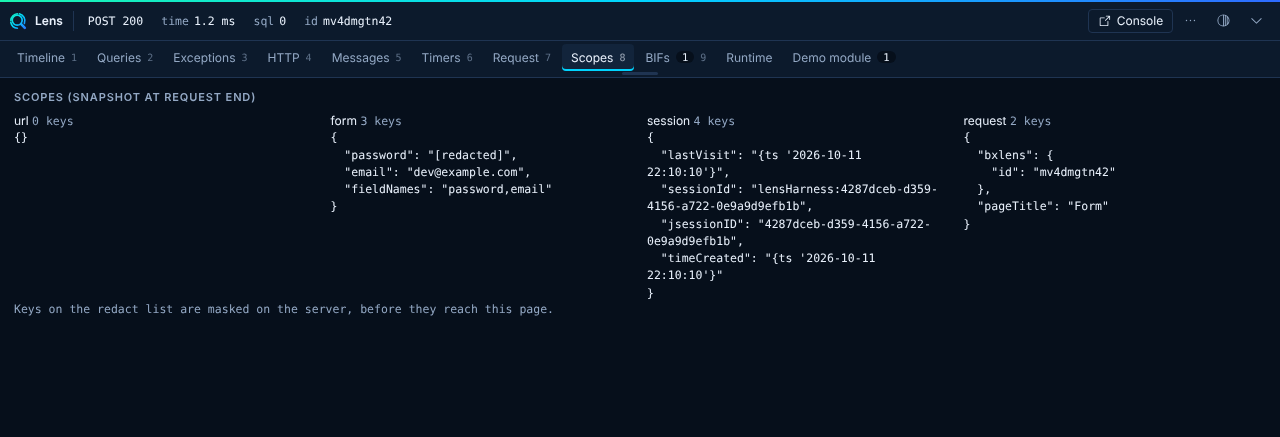Click the "password,email" fieldNames value

[x=497, y=189]
